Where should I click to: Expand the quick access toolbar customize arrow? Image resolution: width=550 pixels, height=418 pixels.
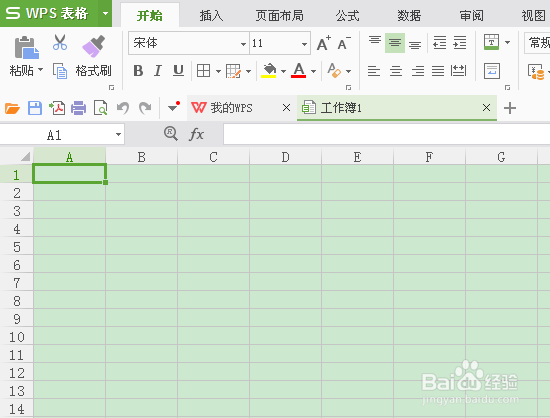click(x=173, y=107)
